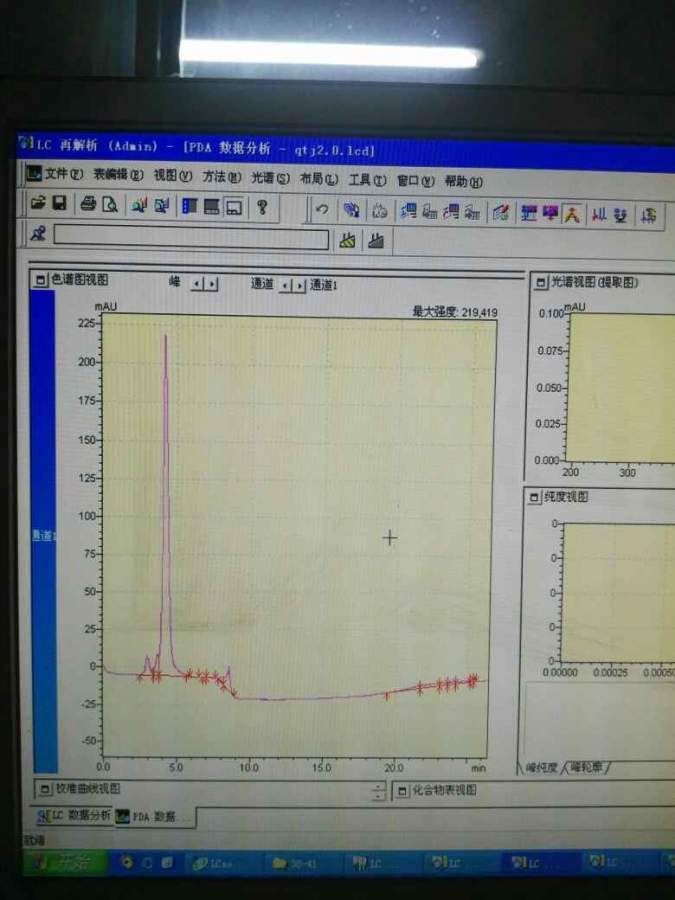The width and height of the screenshot is (675, 900).
Task: Select the LC 数据分析 tab
Action: [74, 815]
